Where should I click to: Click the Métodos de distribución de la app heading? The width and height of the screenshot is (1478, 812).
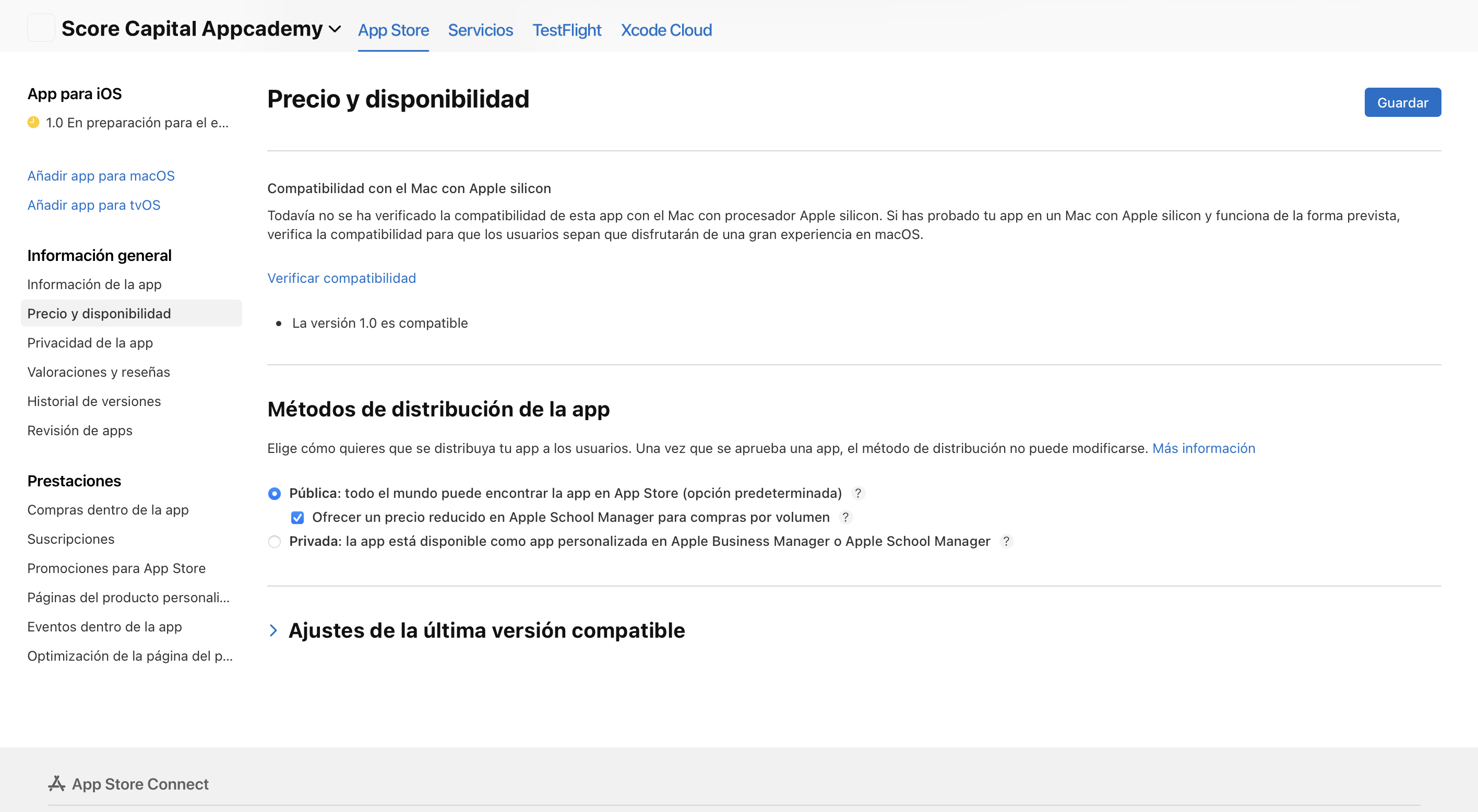point(438,409)
